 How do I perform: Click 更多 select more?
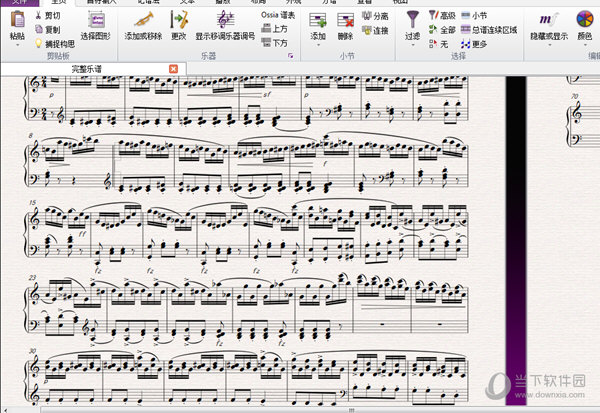(474, 44)
